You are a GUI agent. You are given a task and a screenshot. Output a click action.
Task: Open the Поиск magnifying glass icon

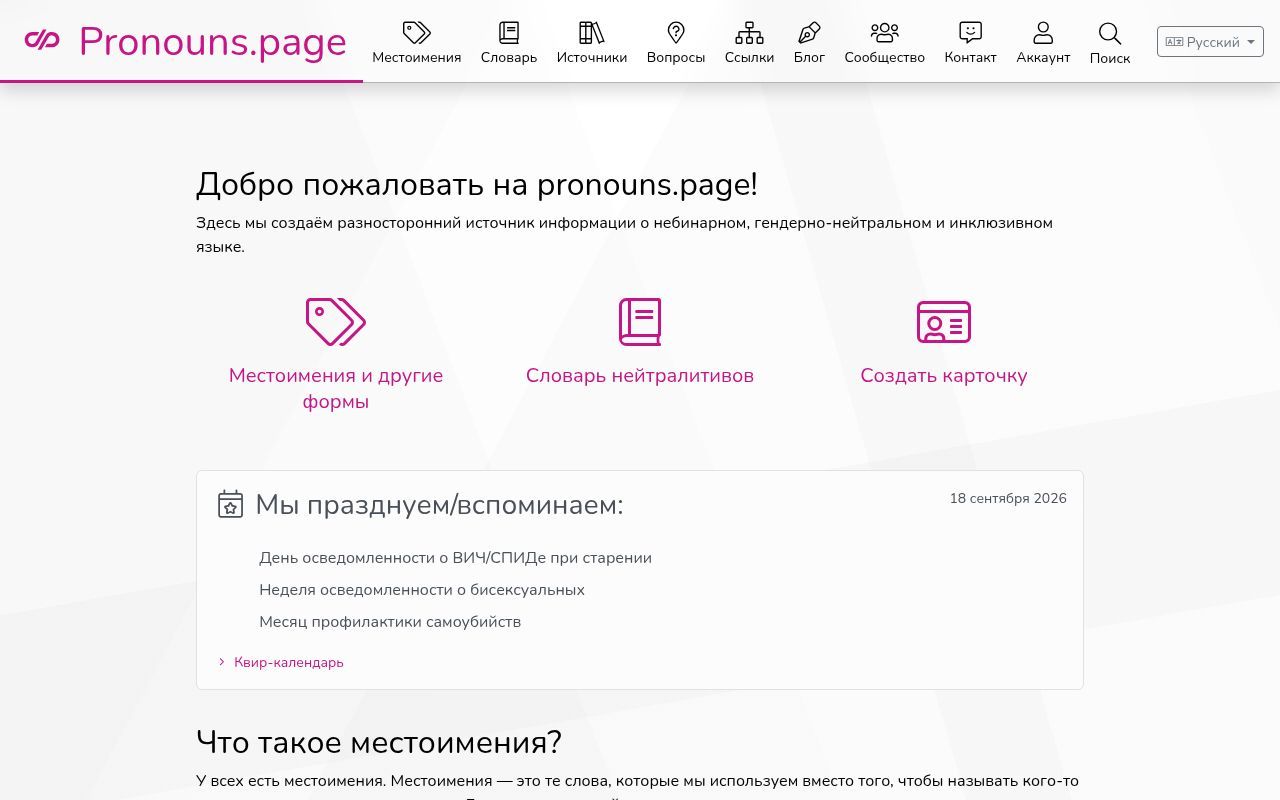(x=1110, y=34)
